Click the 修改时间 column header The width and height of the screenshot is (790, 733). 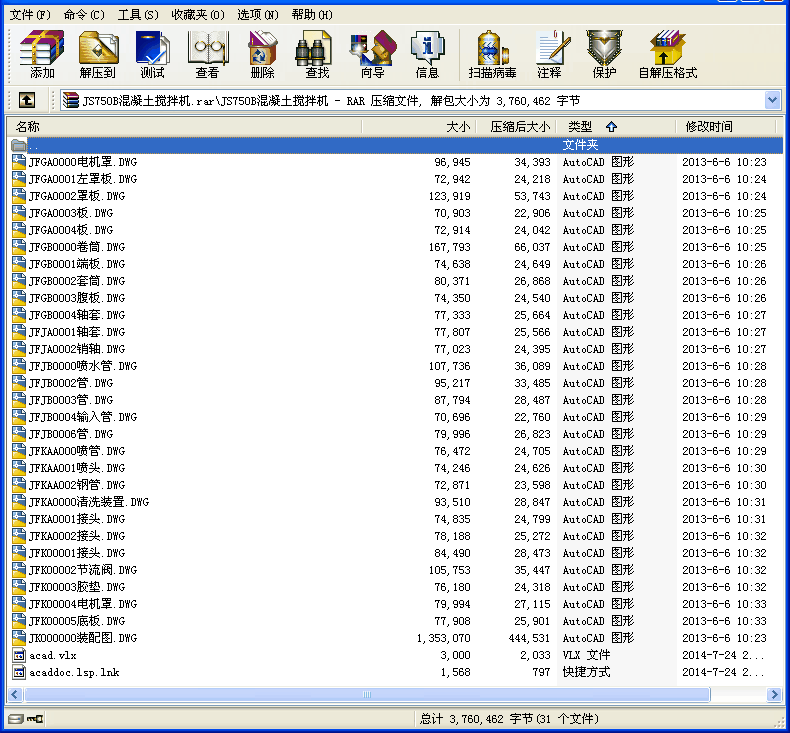tap(708, 127)
